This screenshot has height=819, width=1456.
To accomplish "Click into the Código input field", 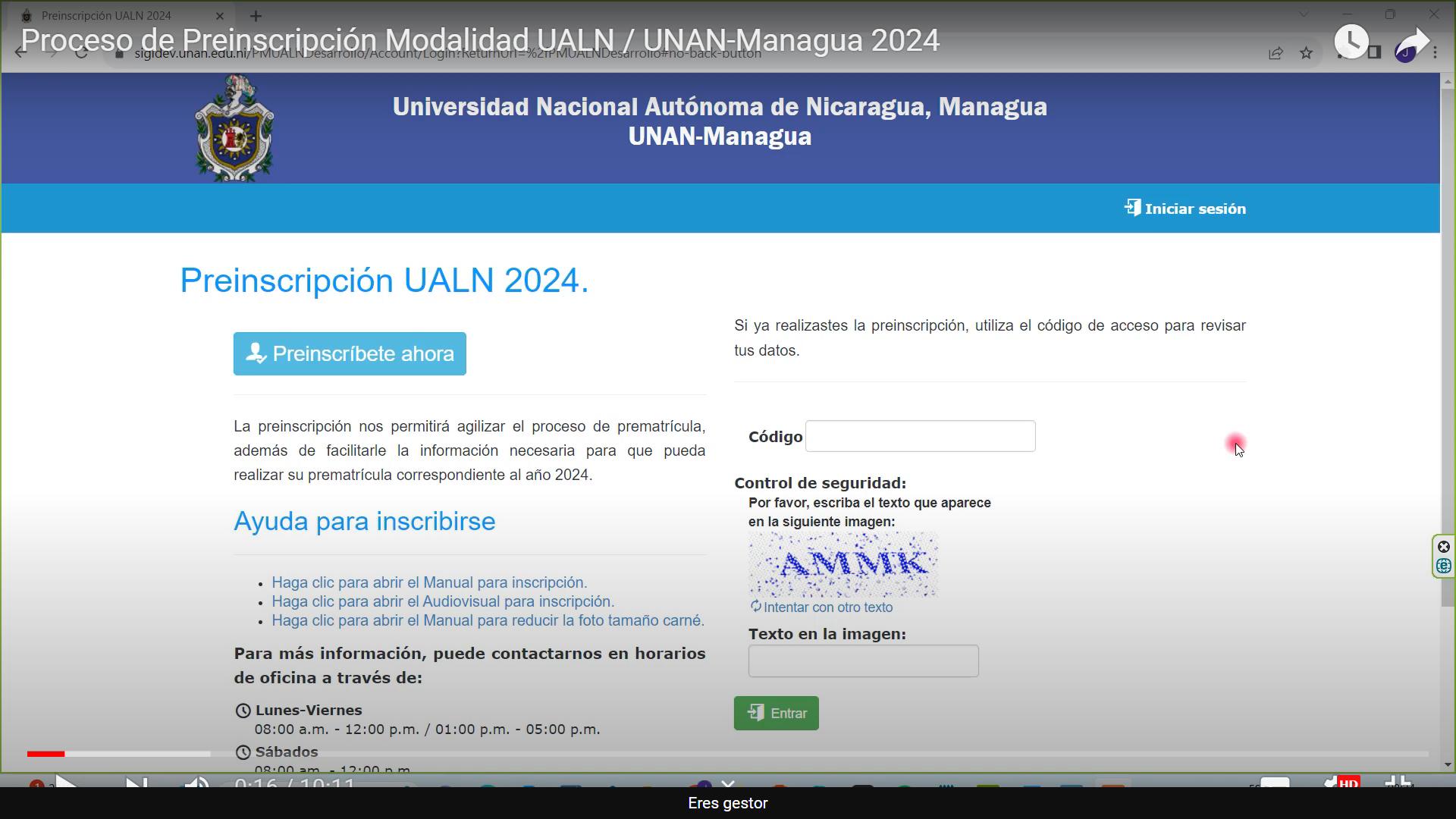I will [x=920, y=436].
